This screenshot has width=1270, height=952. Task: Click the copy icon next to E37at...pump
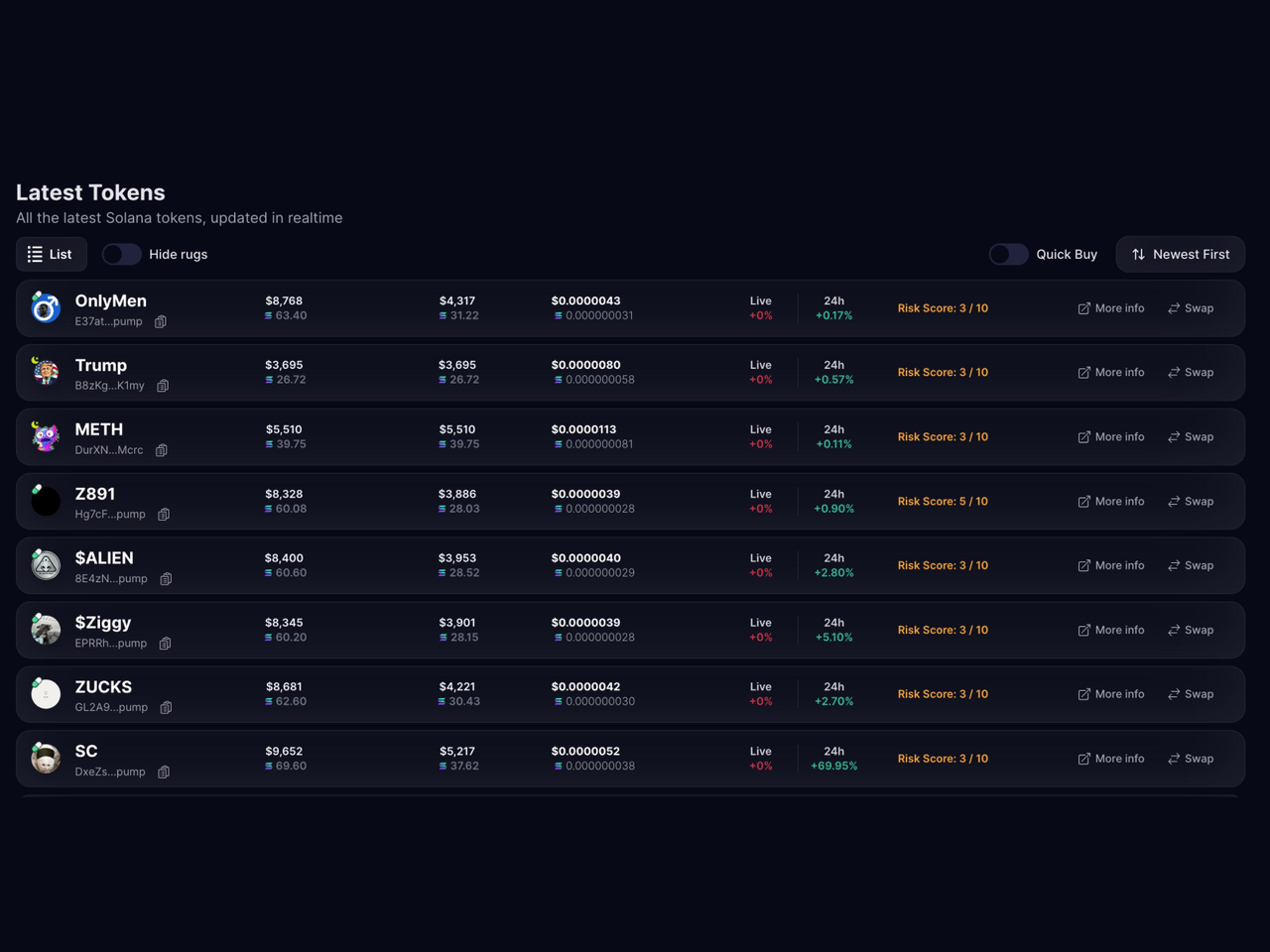click(161, 321)
